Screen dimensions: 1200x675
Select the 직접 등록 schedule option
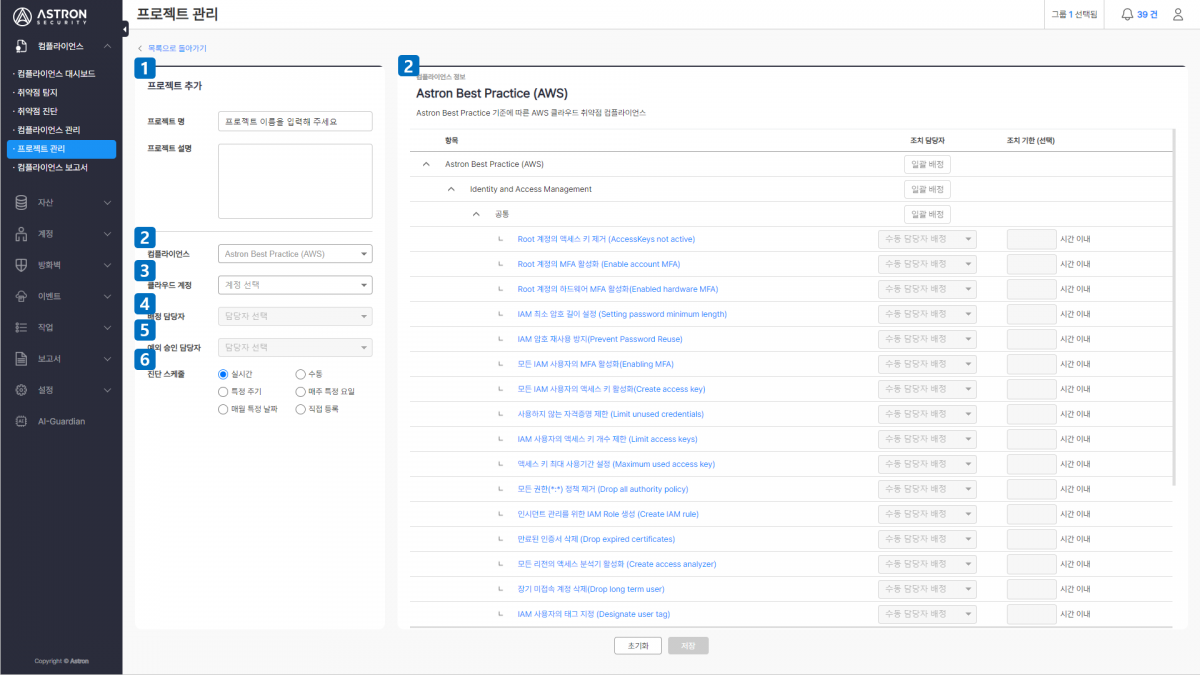pos(301,409)
